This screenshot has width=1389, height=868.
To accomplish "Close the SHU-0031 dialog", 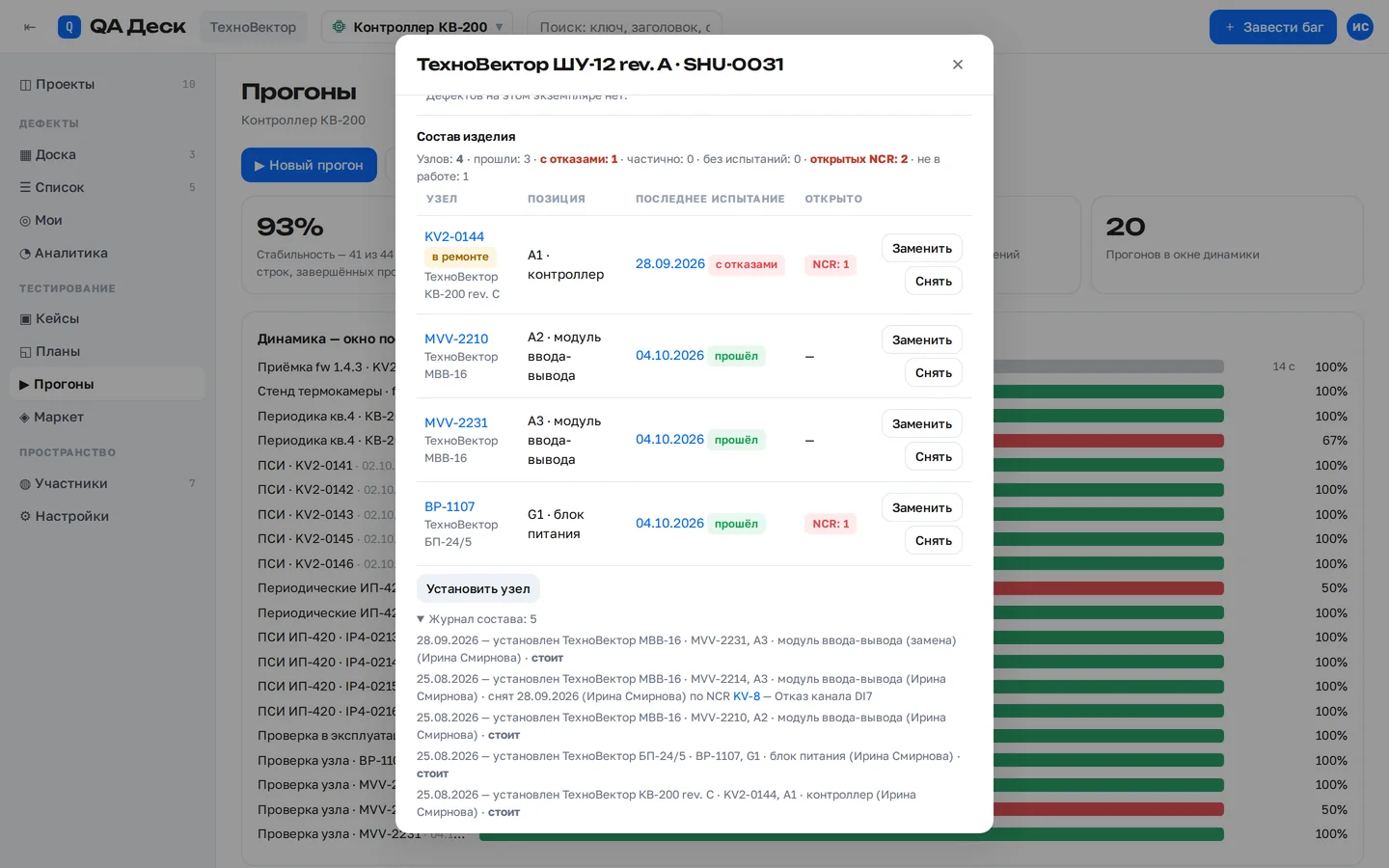I will 958,65.
